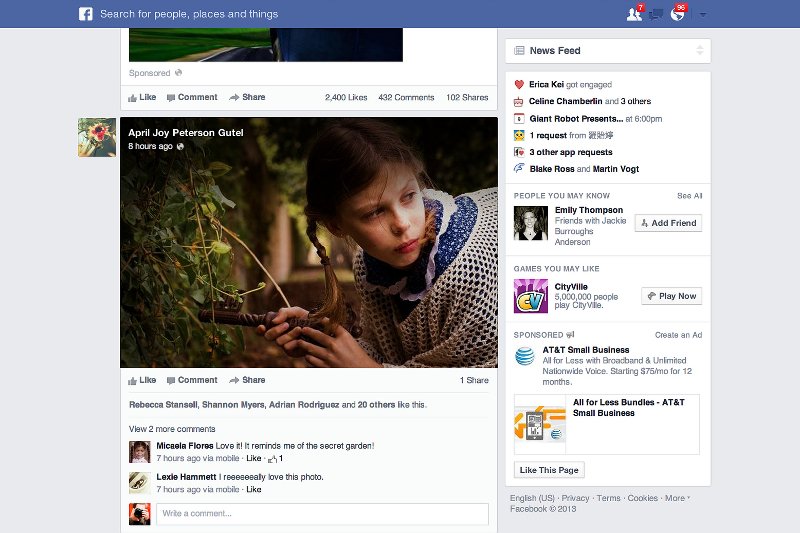View 102 Shares of sponsored post
800x533 pixels.
[467, 97]
